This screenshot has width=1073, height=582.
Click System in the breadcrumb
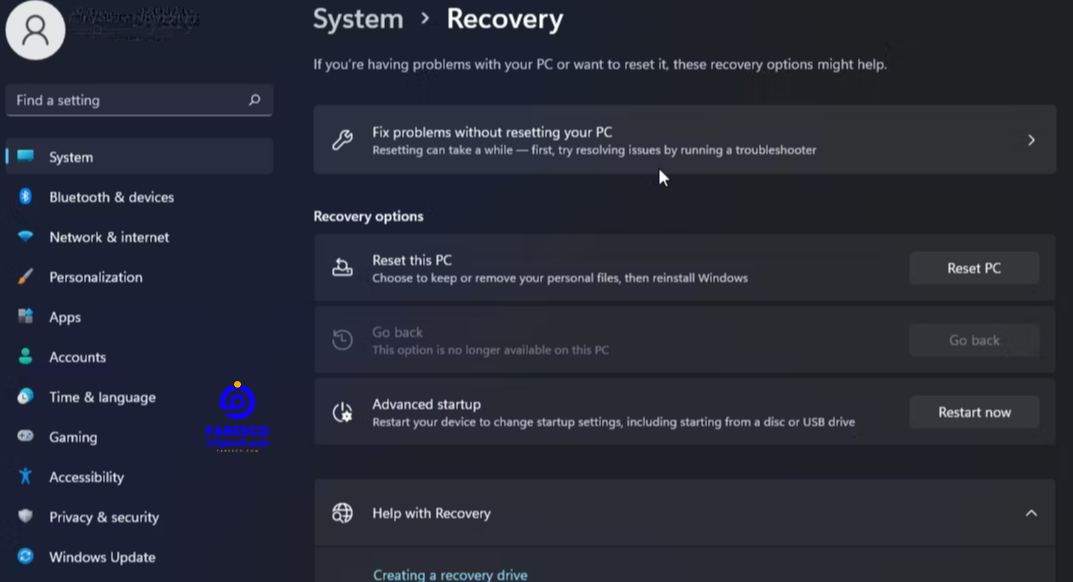(358, 19)
